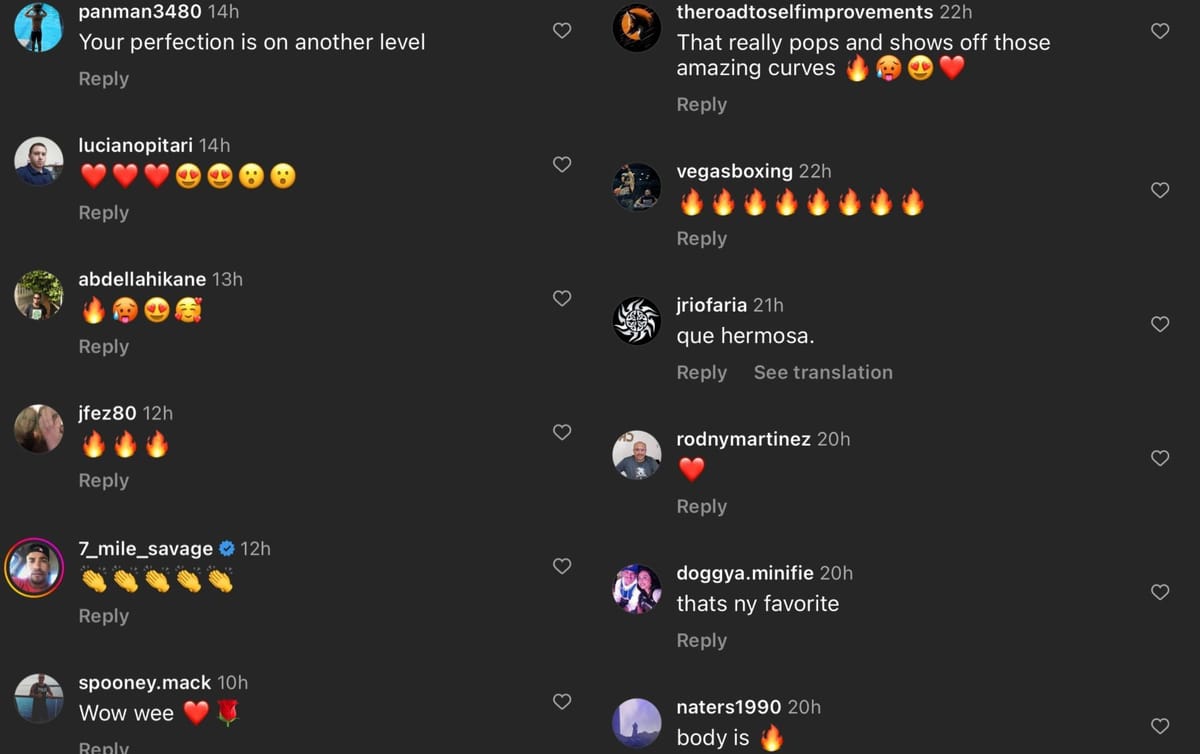Like rodnymartinez's heart comment
The image size is (1200, 754).
coord(1160,458)
